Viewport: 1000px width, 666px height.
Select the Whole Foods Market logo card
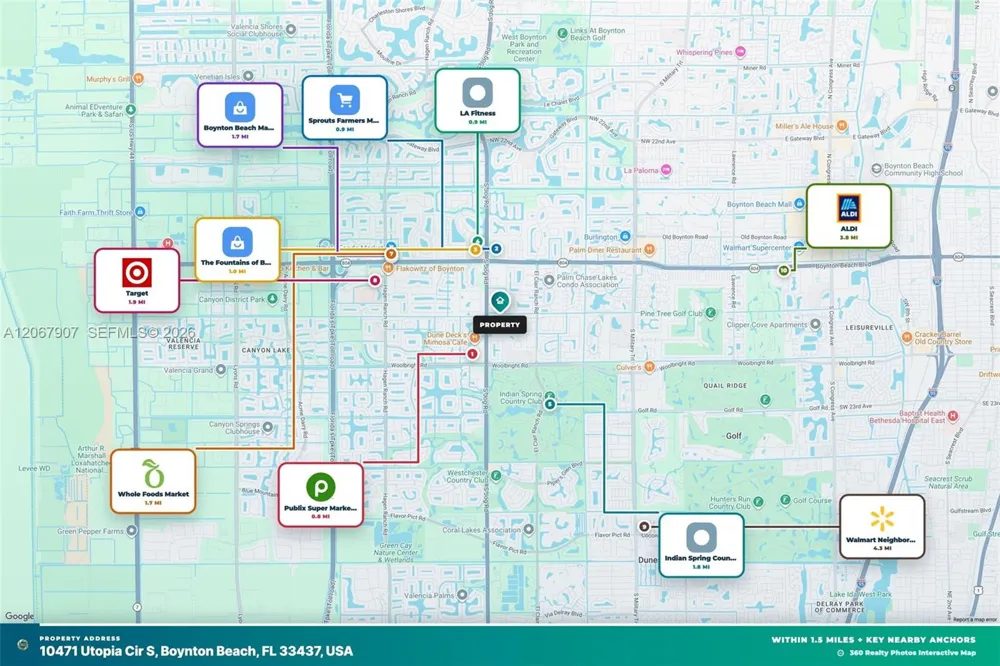pyautogui.click(x=153, y=481)
